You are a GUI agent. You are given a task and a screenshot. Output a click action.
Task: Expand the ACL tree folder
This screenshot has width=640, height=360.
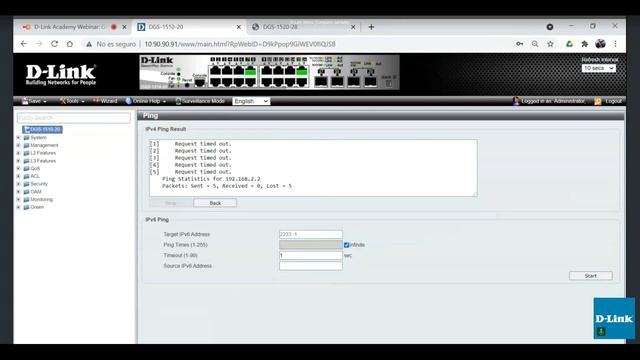[x=18, y=176]
